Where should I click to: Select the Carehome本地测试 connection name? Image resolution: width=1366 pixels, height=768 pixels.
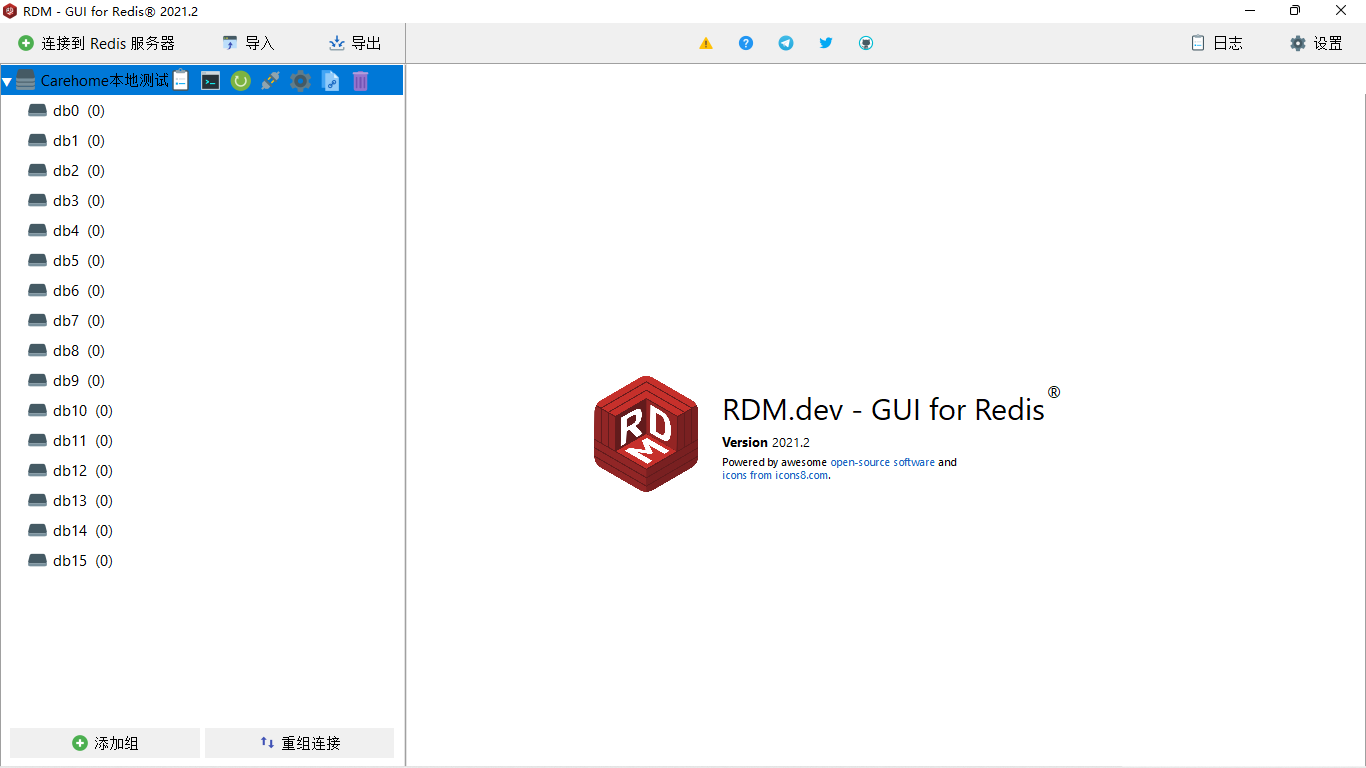pos(105,81)
